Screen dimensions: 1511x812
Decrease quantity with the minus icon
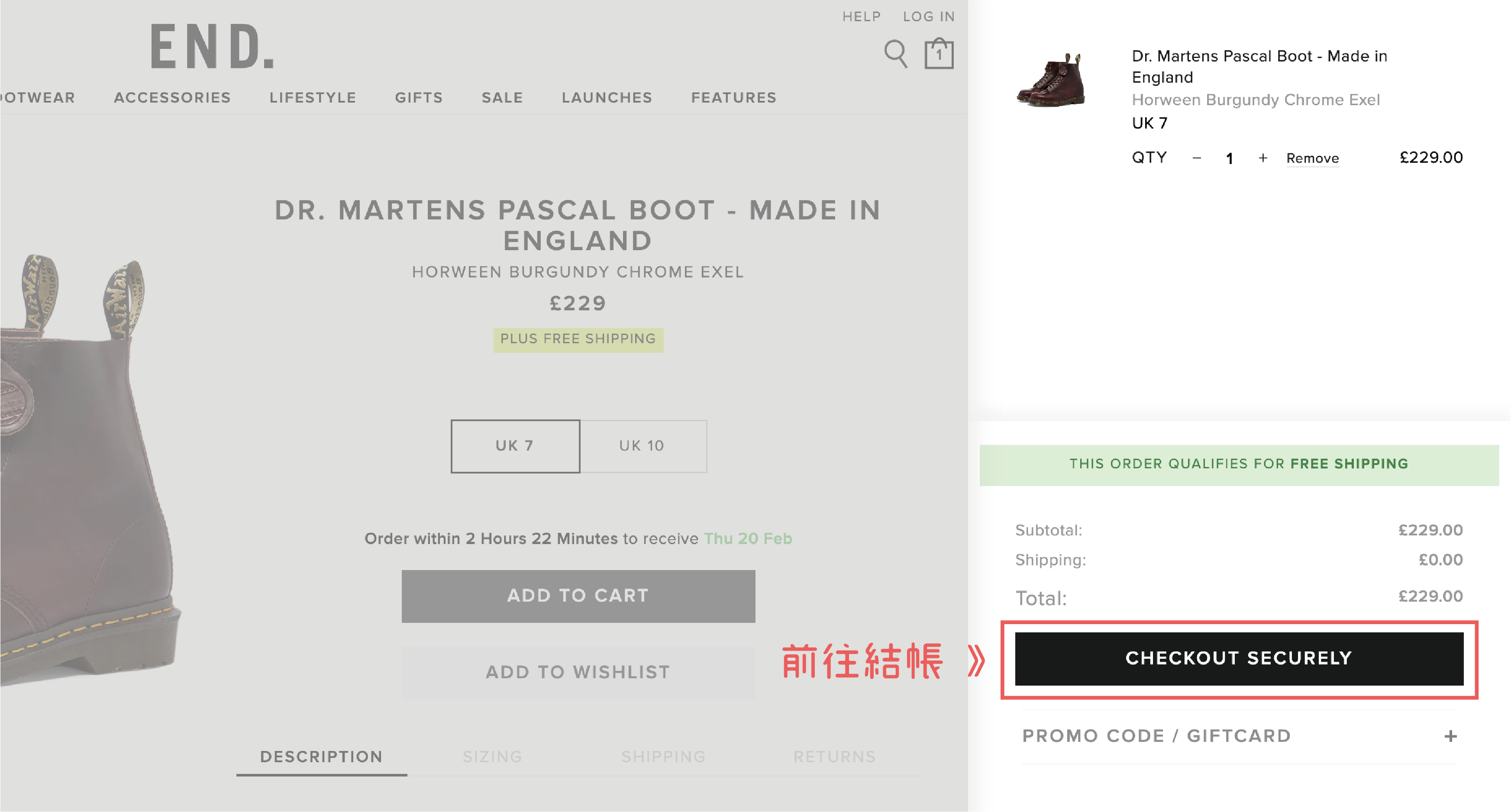1197,158
